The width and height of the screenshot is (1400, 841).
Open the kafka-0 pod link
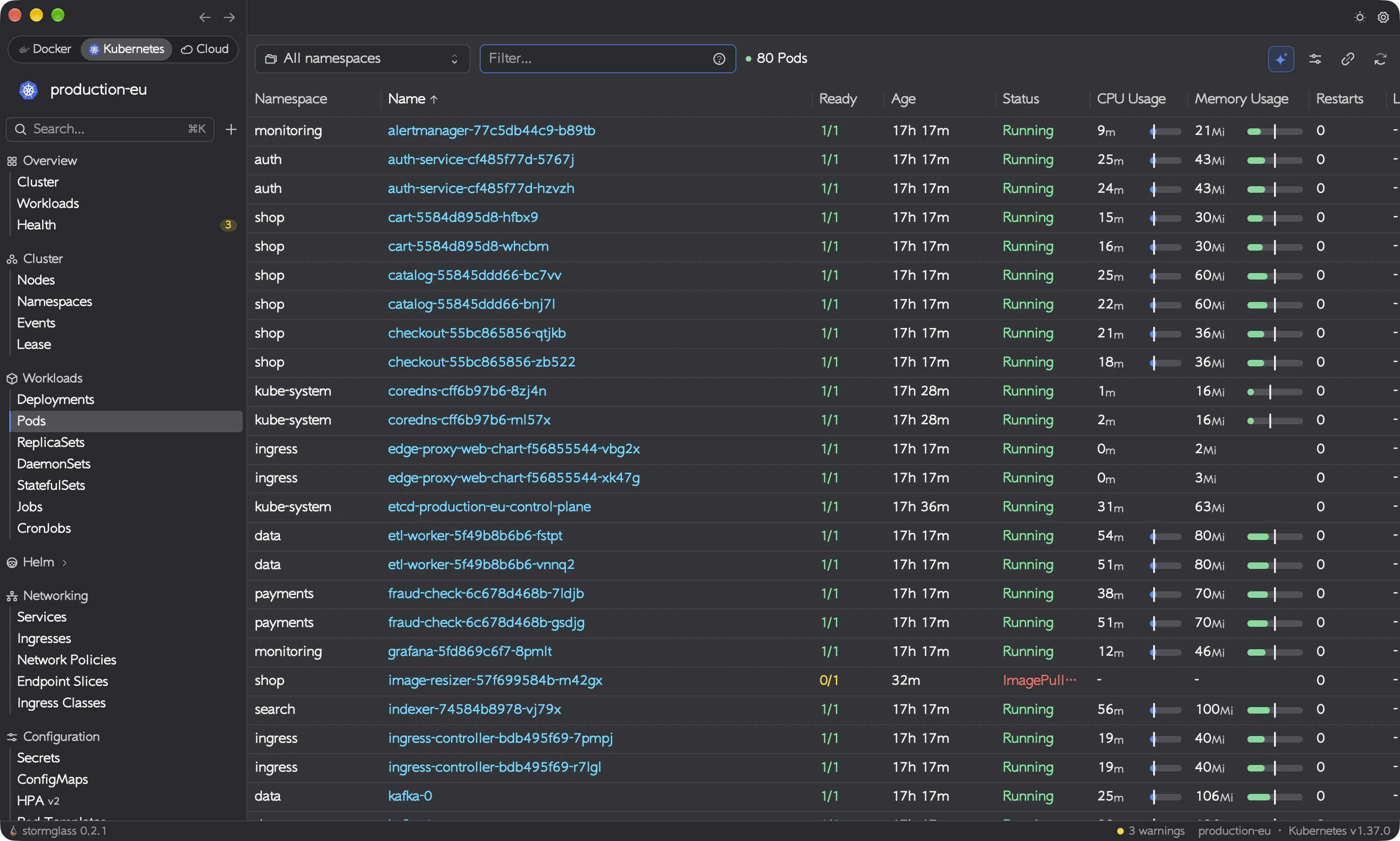410,796
